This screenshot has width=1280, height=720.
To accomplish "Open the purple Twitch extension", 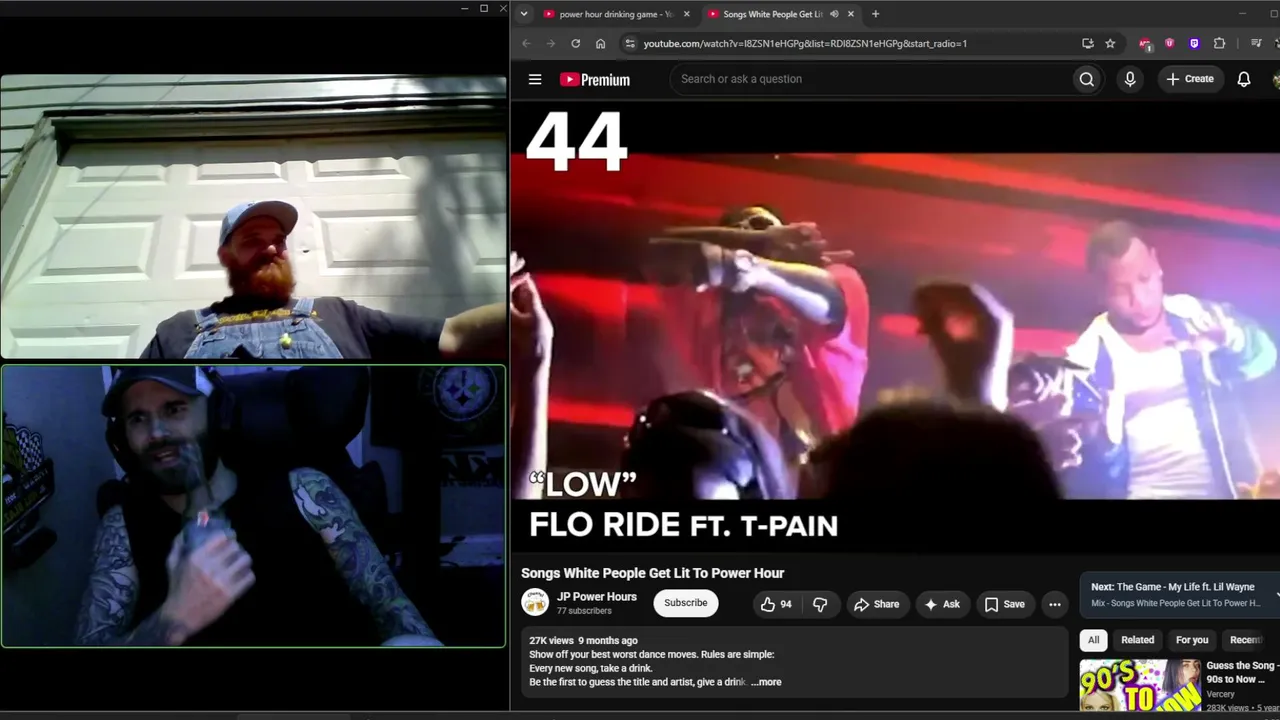I will pos(1194,43).
